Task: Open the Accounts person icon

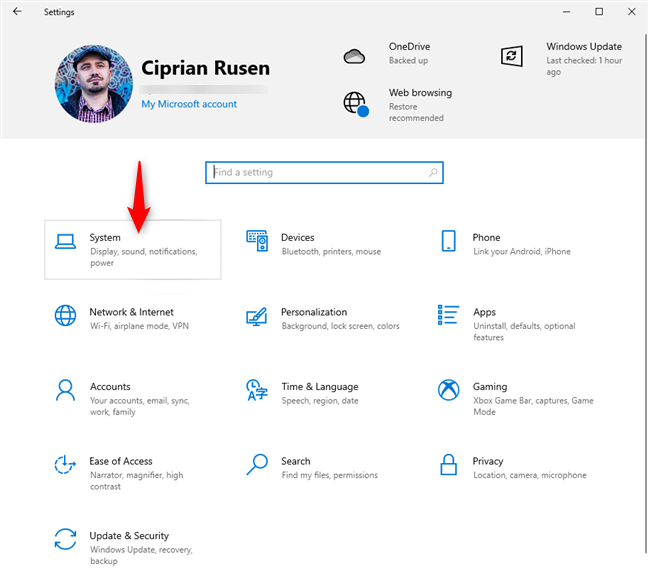Action: coord(66,390)
